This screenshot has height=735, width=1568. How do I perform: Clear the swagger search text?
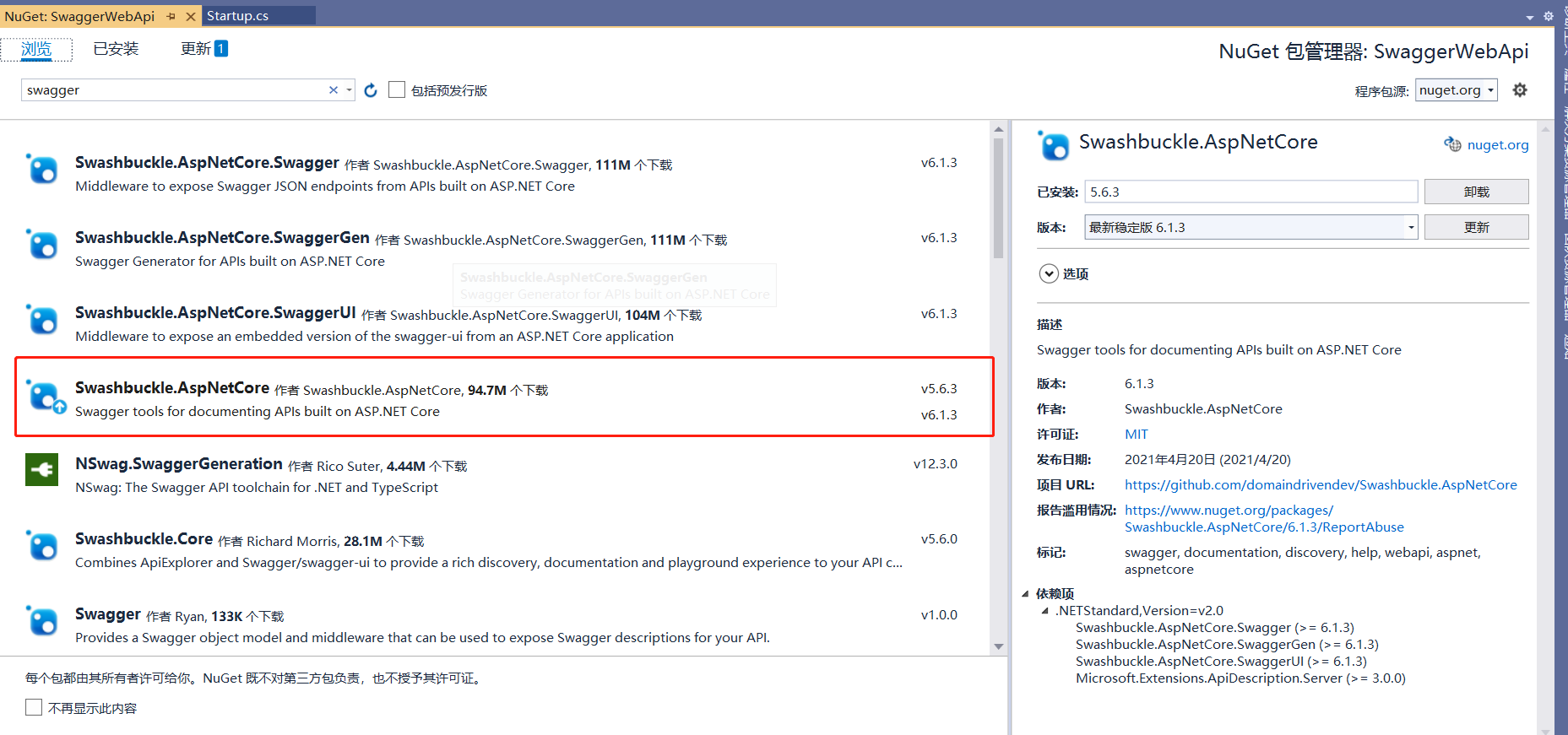tap(334, 90)
